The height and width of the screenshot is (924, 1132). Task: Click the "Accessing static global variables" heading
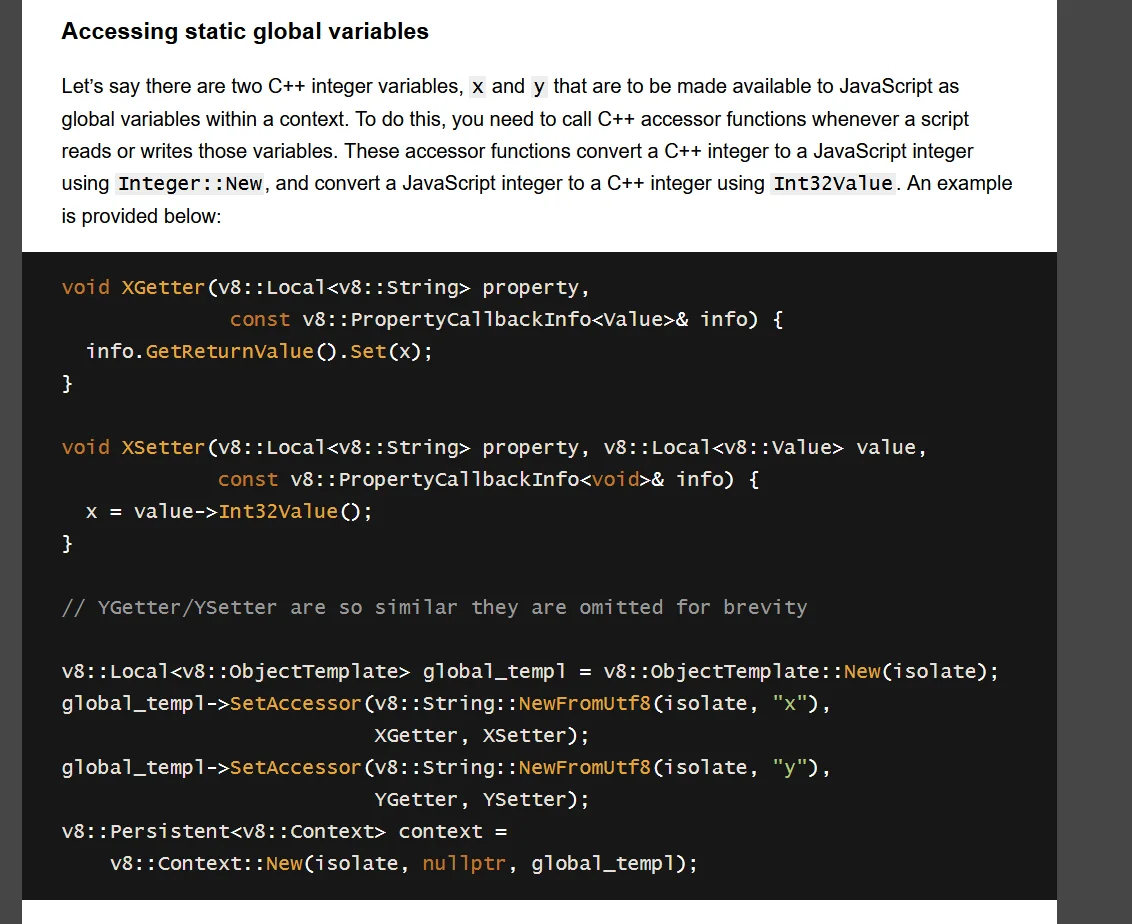click(x=245, y=32)
